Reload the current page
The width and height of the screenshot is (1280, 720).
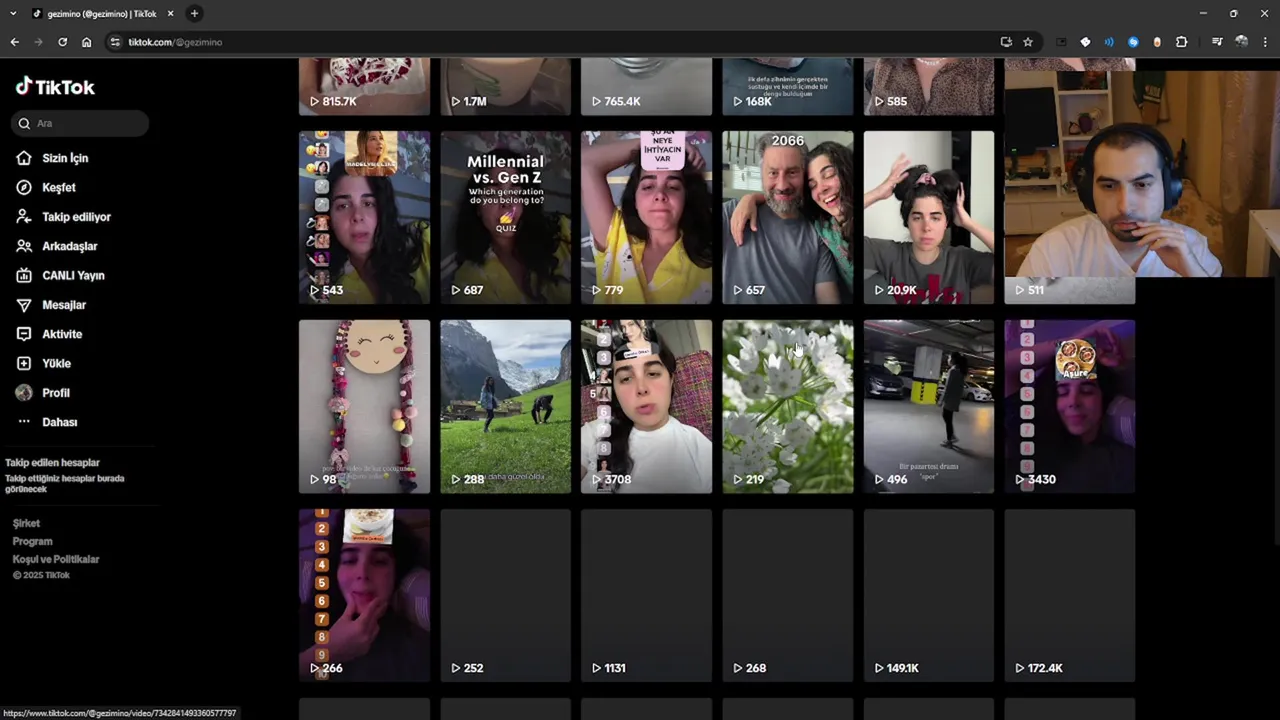62,42
